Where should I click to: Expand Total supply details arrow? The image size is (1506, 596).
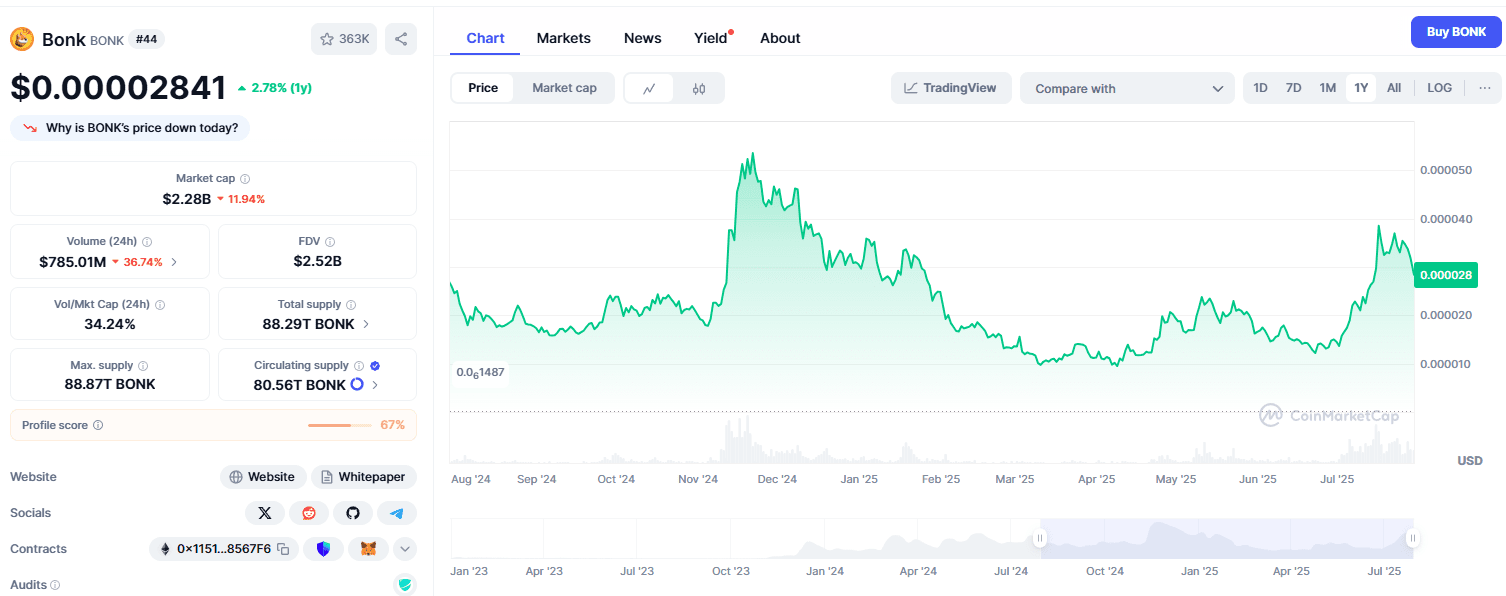point(365,324)
